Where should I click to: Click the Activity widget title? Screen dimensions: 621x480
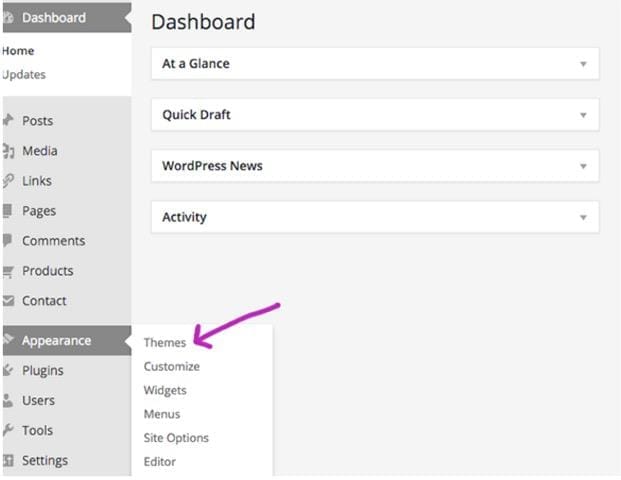[184, 217]
